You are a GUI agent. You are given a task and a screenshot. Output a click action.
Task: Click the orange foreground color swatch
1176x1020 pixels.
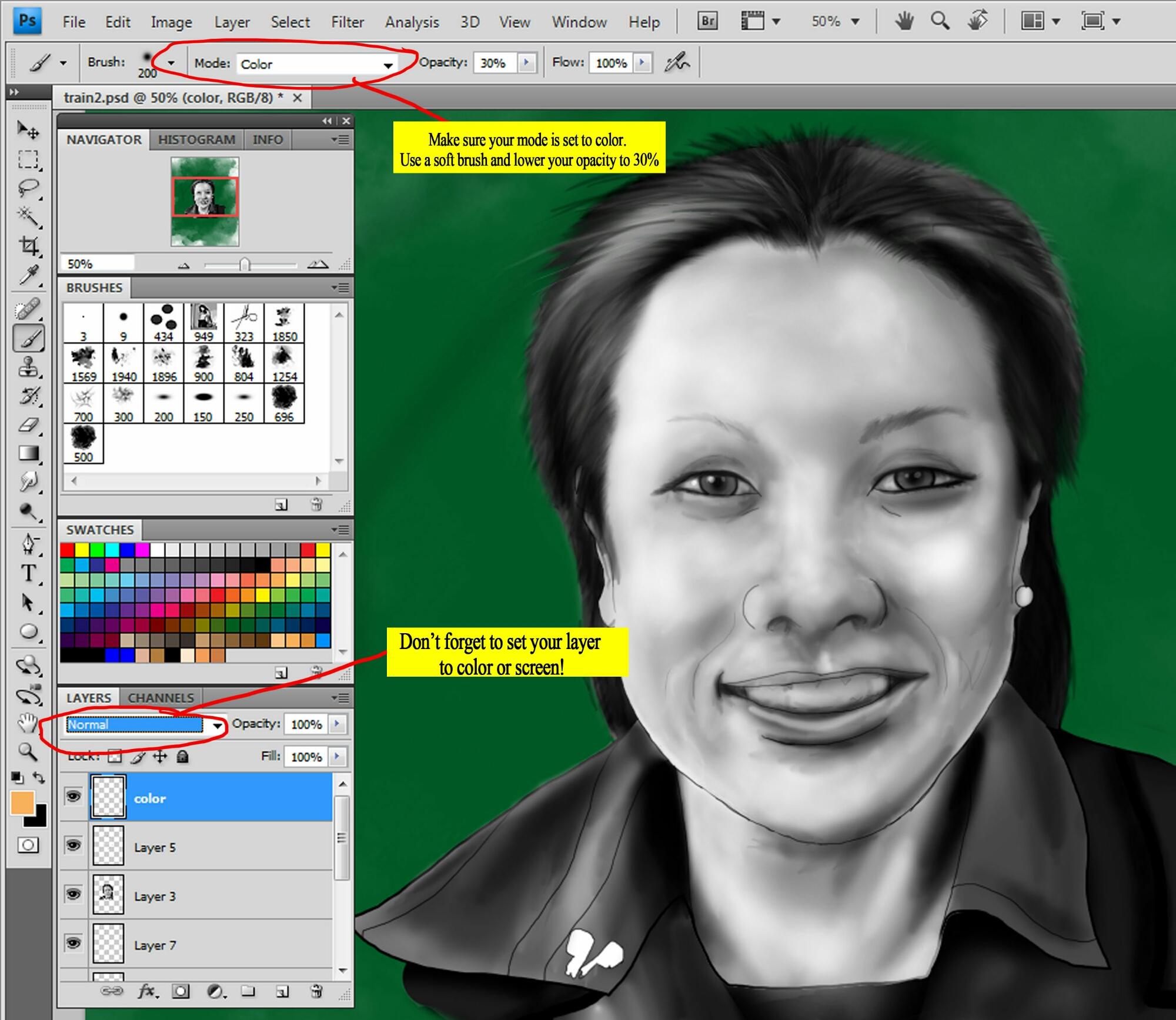click(x=22, y=802)
